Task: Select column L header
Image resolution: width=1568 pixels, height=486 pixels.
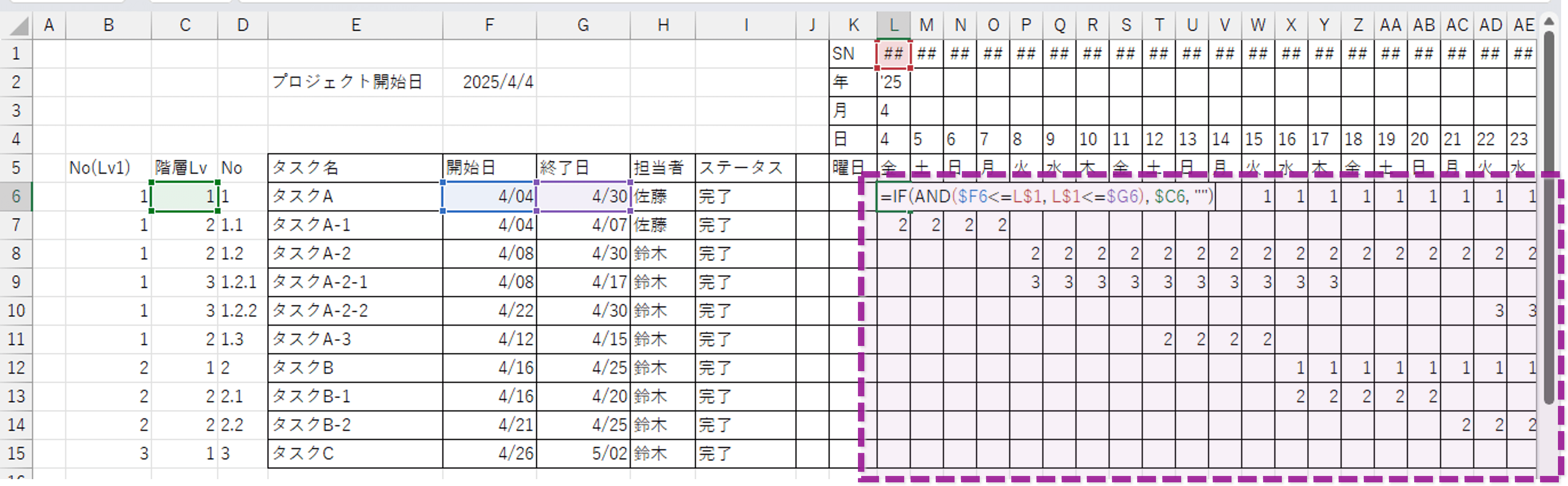Action: 893,25
